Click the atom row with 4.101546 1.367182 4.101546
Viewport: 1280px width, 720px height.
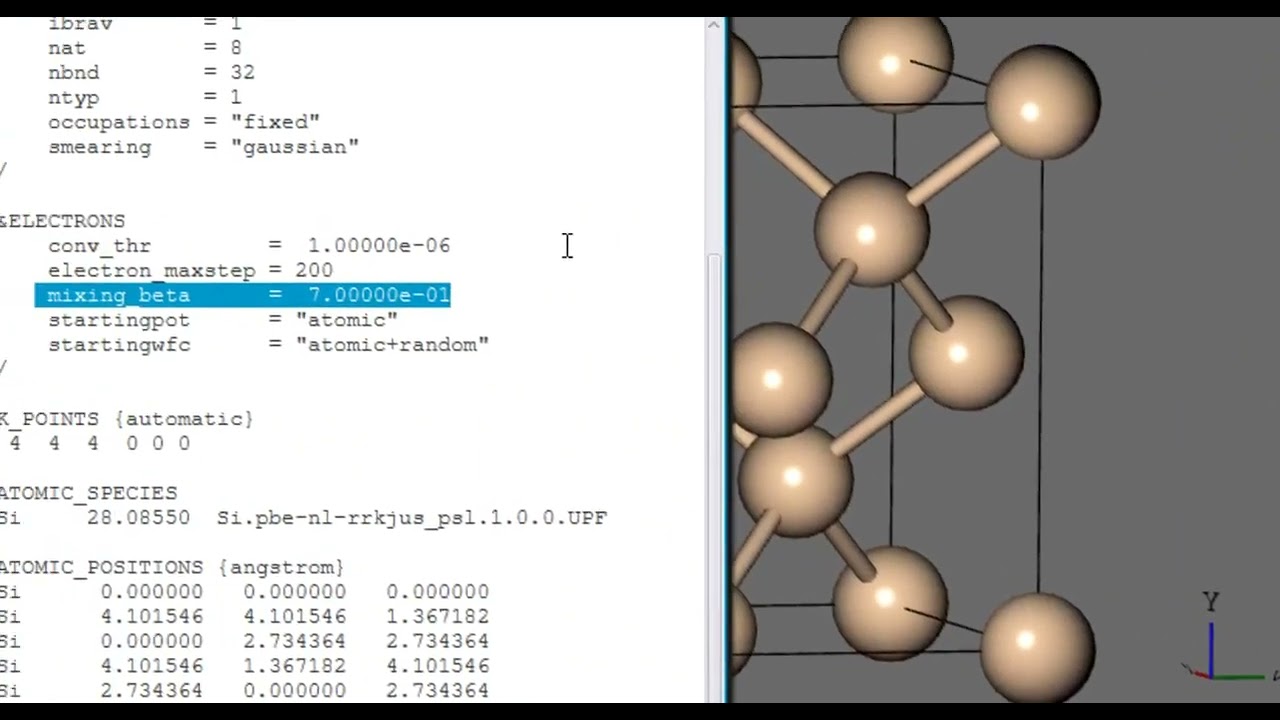(244, 666)
